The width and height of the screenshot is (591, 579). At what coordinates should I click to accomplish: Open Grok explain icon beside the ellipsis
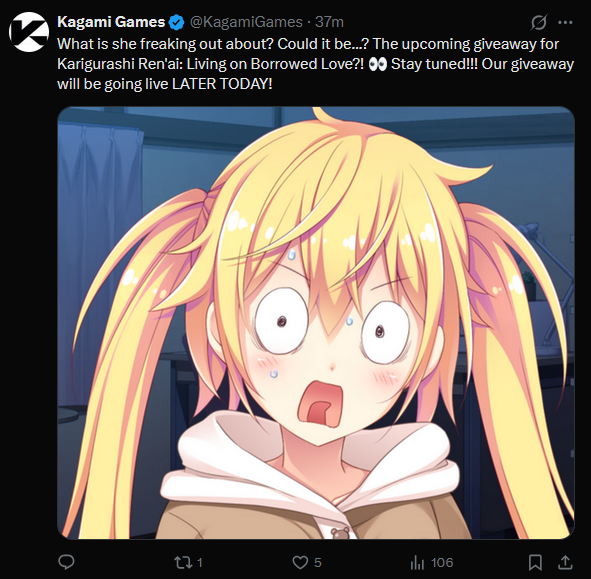[x=539, y=22]
